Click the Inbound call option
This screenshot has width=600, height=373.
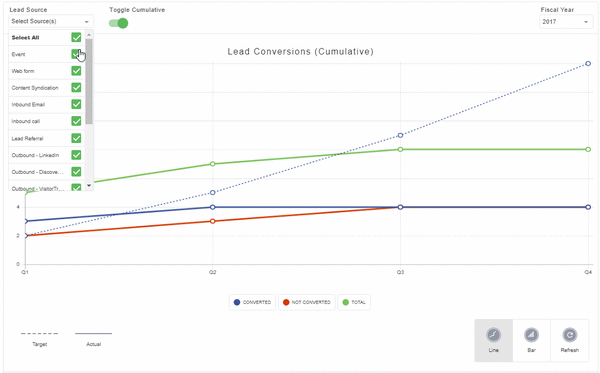pos(46,121)
